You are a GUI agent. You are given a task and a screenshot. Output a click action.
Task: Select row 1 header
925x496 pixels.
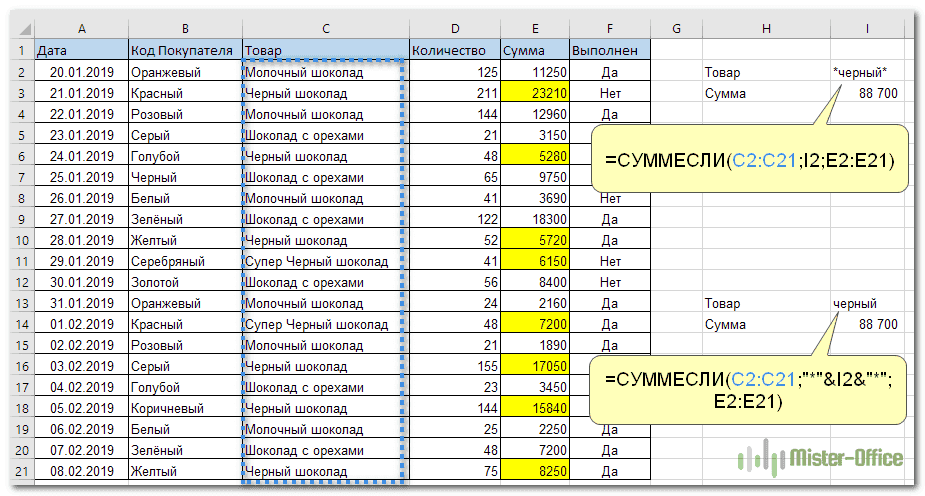coord(20,50)
